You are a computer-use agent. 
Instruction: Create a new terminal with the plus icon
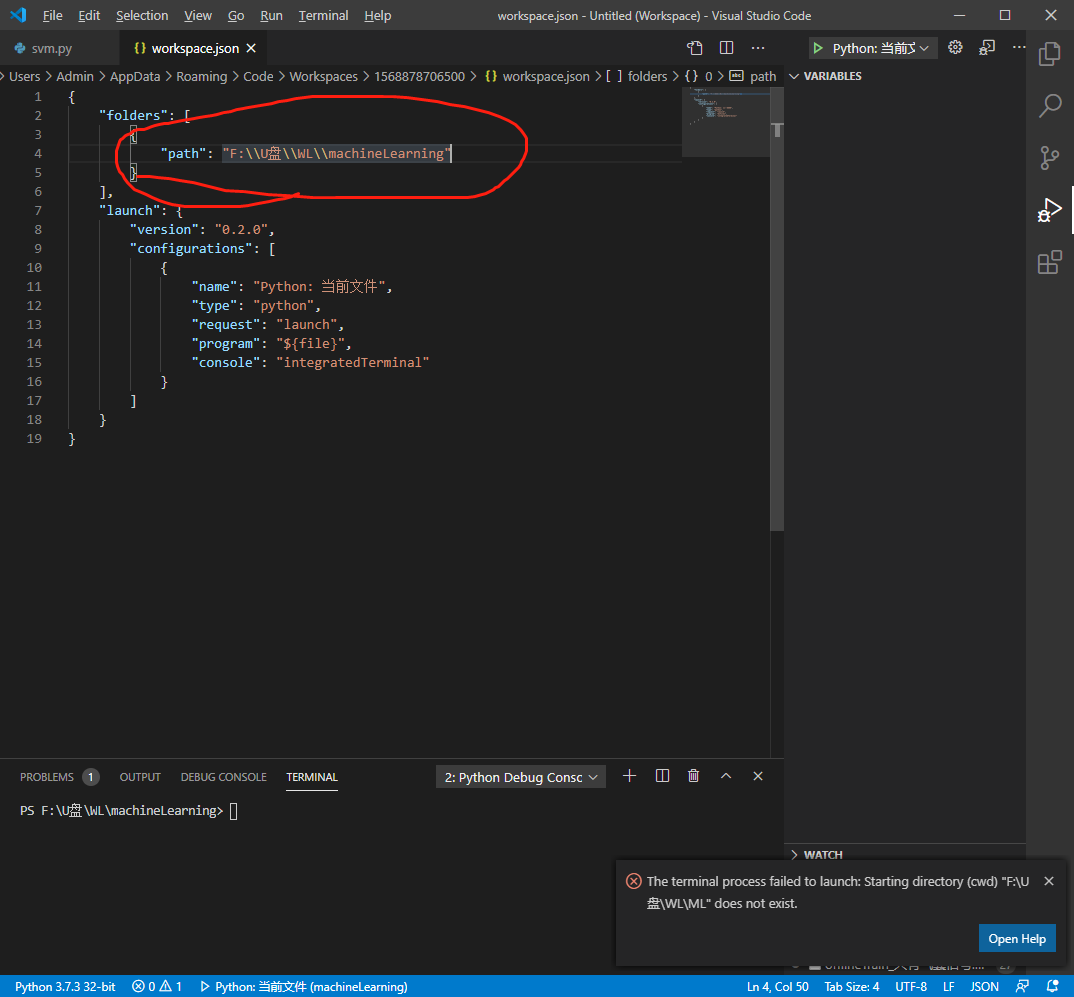629,776
